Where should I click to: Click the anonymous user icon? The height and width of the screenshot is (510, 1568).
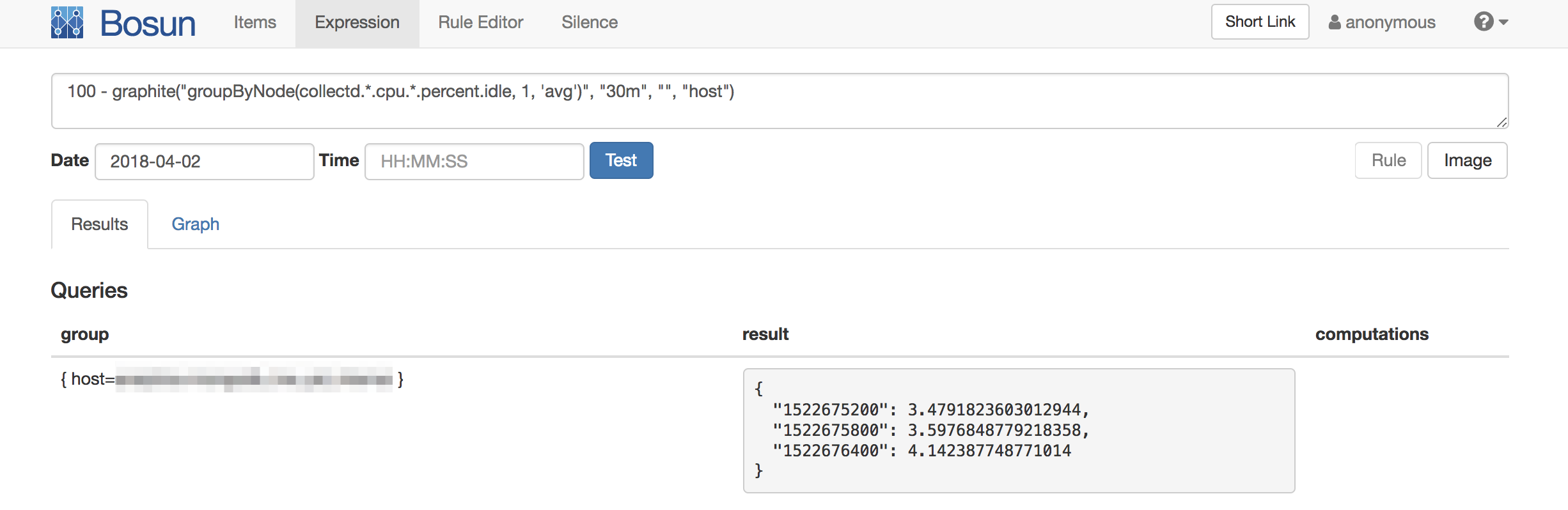coord(1335,22)
